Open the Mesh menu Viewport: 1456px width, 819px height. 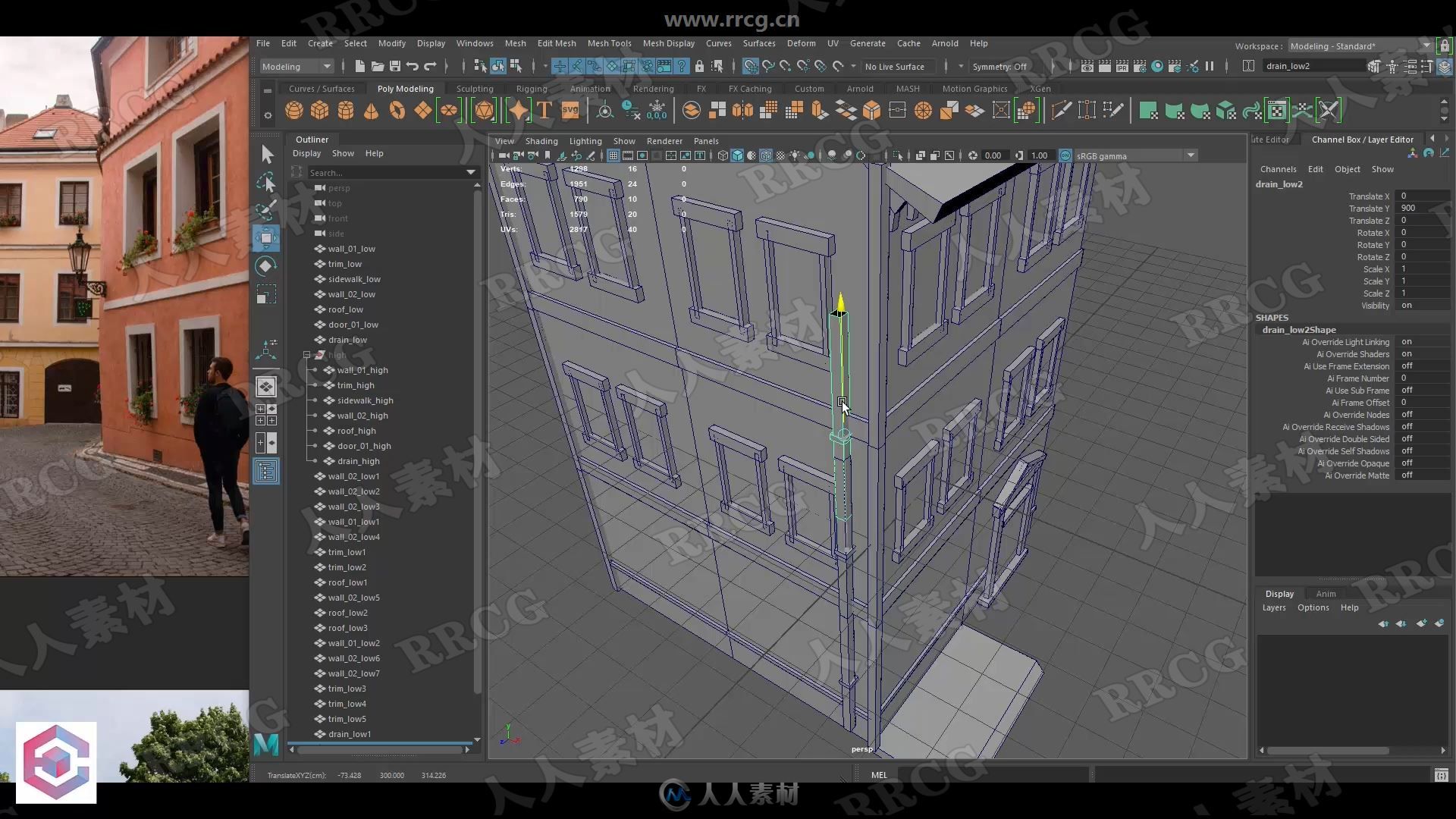point(514,43)
